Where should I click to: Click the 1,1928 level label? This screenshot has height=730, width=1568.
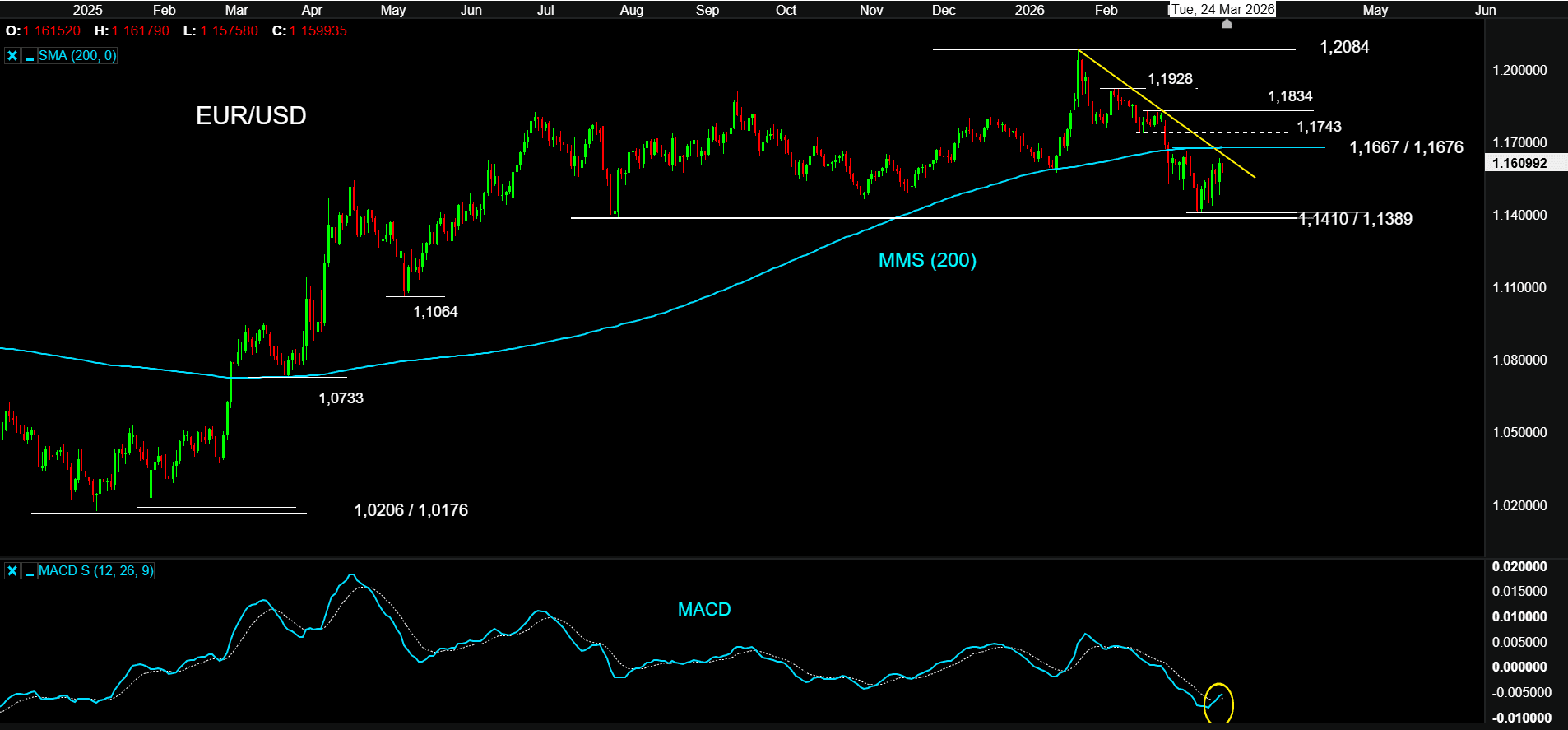pos(1170,79)
